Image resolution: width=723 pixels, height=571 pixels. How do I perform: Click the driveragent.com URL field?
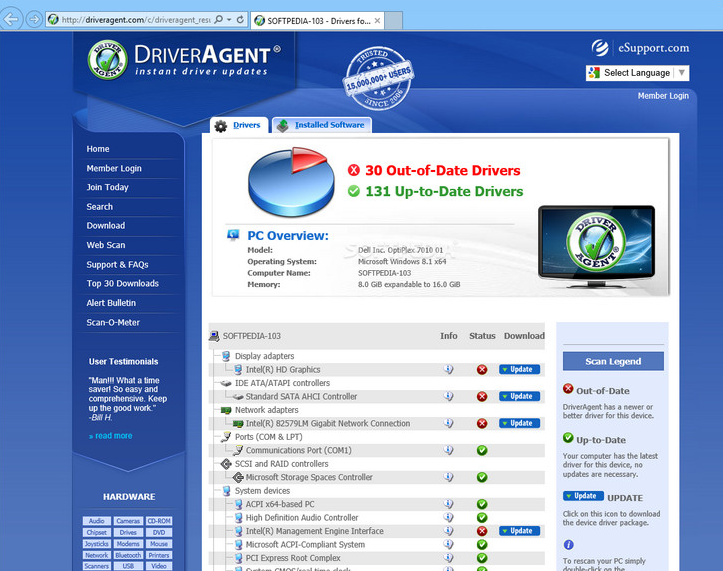pos(136,20)
